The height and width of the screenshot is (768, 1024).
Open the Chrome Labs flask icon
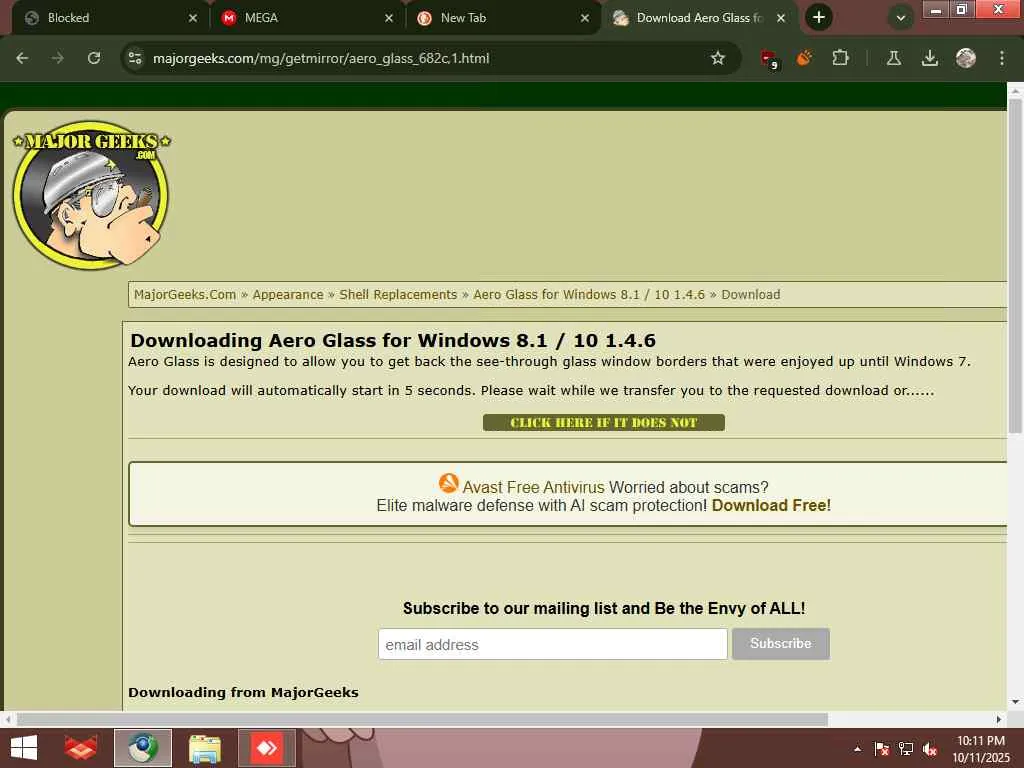coord(893,58)
